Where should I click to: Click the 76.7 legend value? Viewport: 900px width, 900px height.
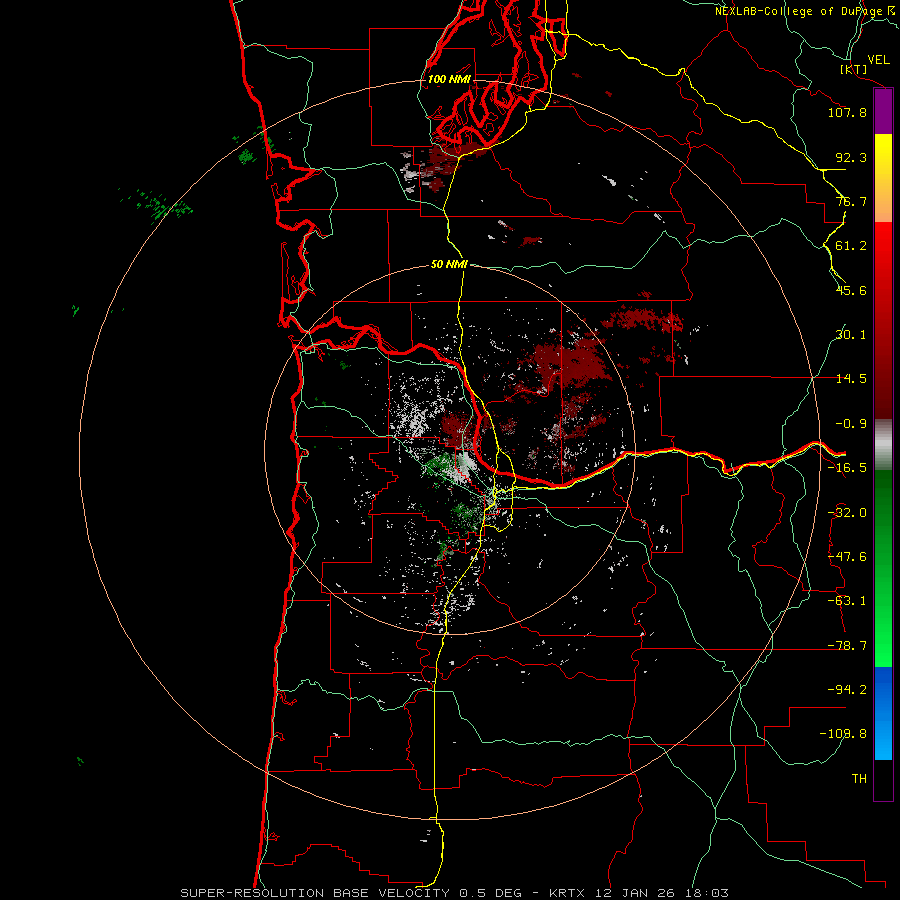(851, 201)
